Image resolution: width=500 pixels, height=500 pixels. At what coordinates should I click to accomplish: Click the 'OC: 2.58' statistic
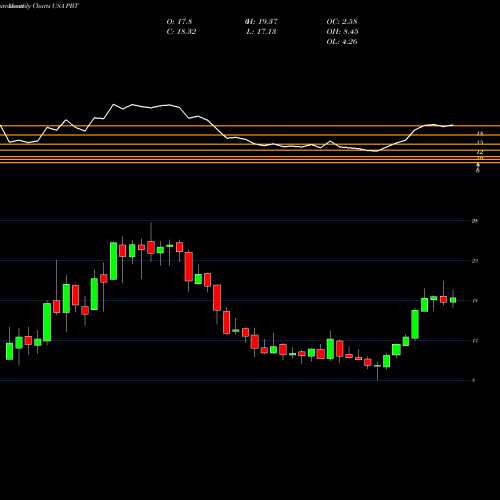click(342, 22)
